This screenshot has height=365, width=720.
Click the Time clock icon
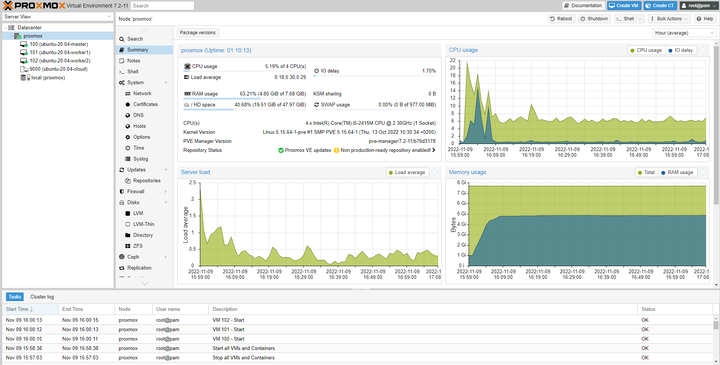(x=128, y=148)
